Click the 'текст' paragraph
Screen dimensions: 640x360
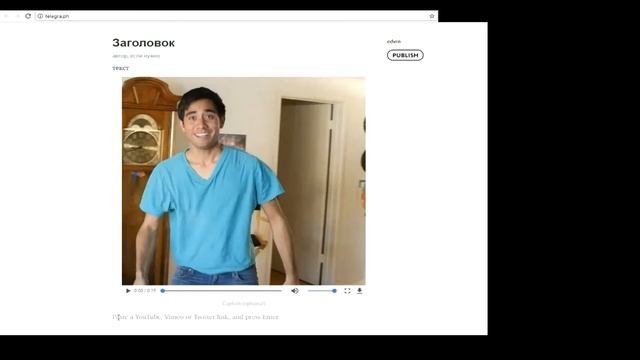[x=120, y=68]
